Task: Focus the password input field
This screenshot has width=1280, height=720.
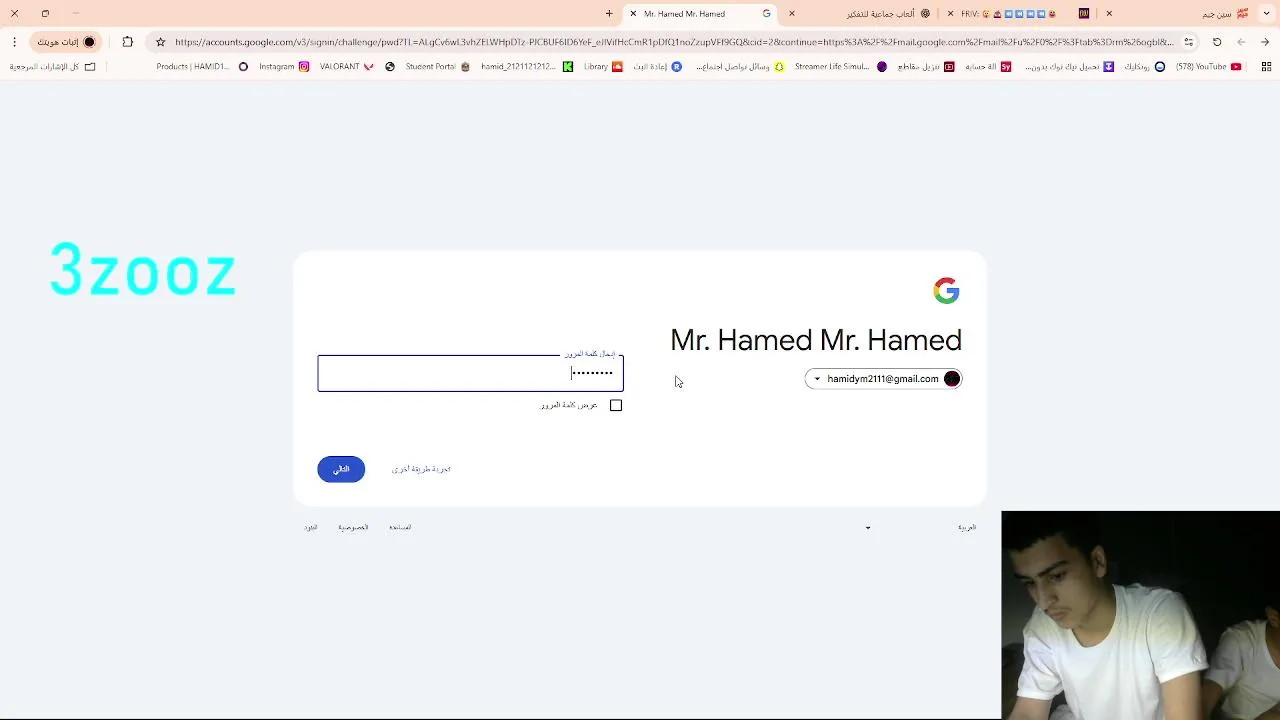Action: click(x=470, y=373)
